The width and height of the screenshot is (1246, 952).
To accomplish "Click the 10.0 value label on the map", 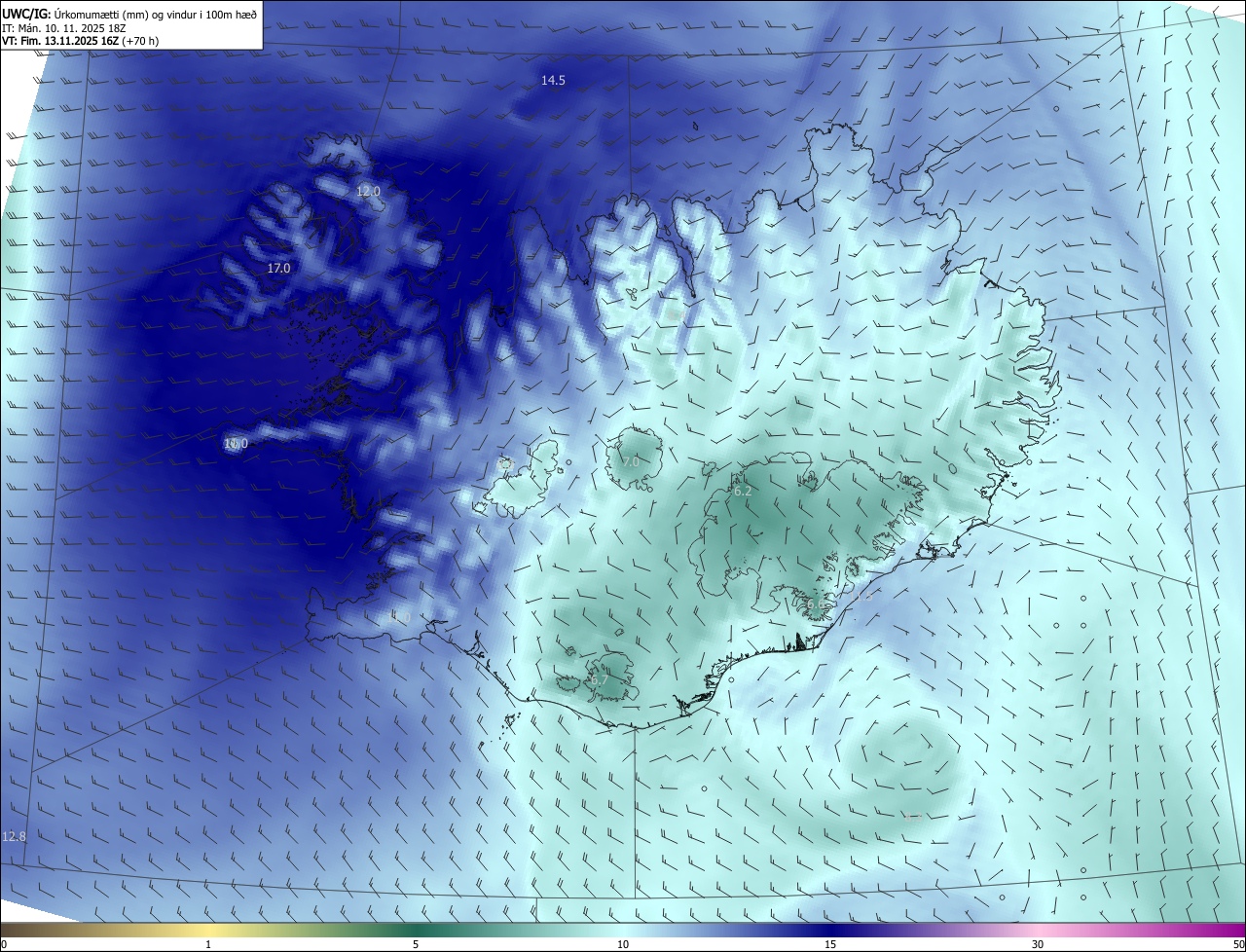I will pyautogui.click(x=236, y=444).
